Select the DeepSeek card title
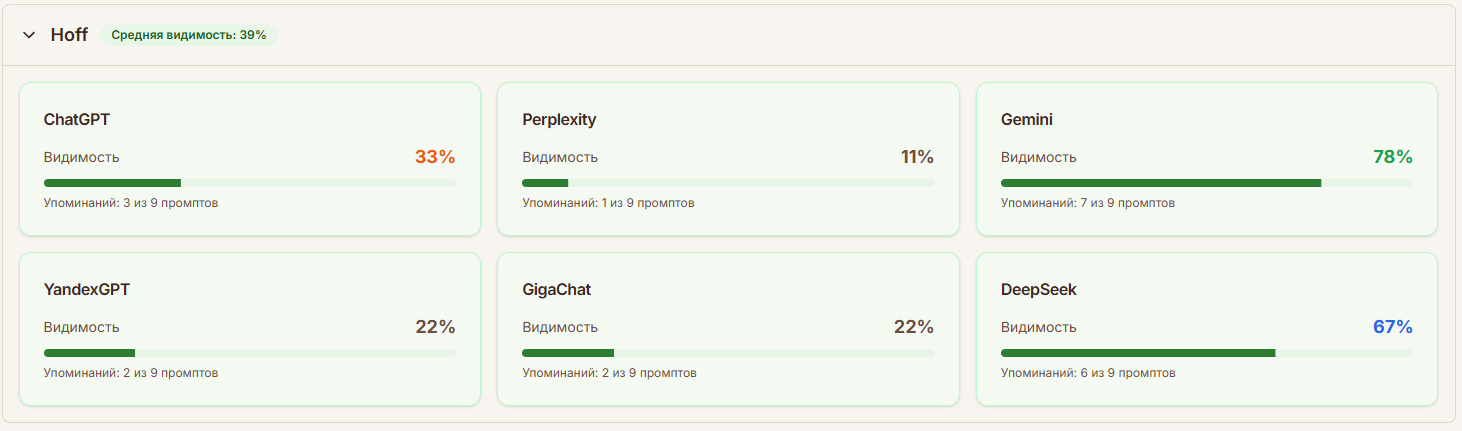Viewport: 1462px width, 431px height. coord(1038,290)
